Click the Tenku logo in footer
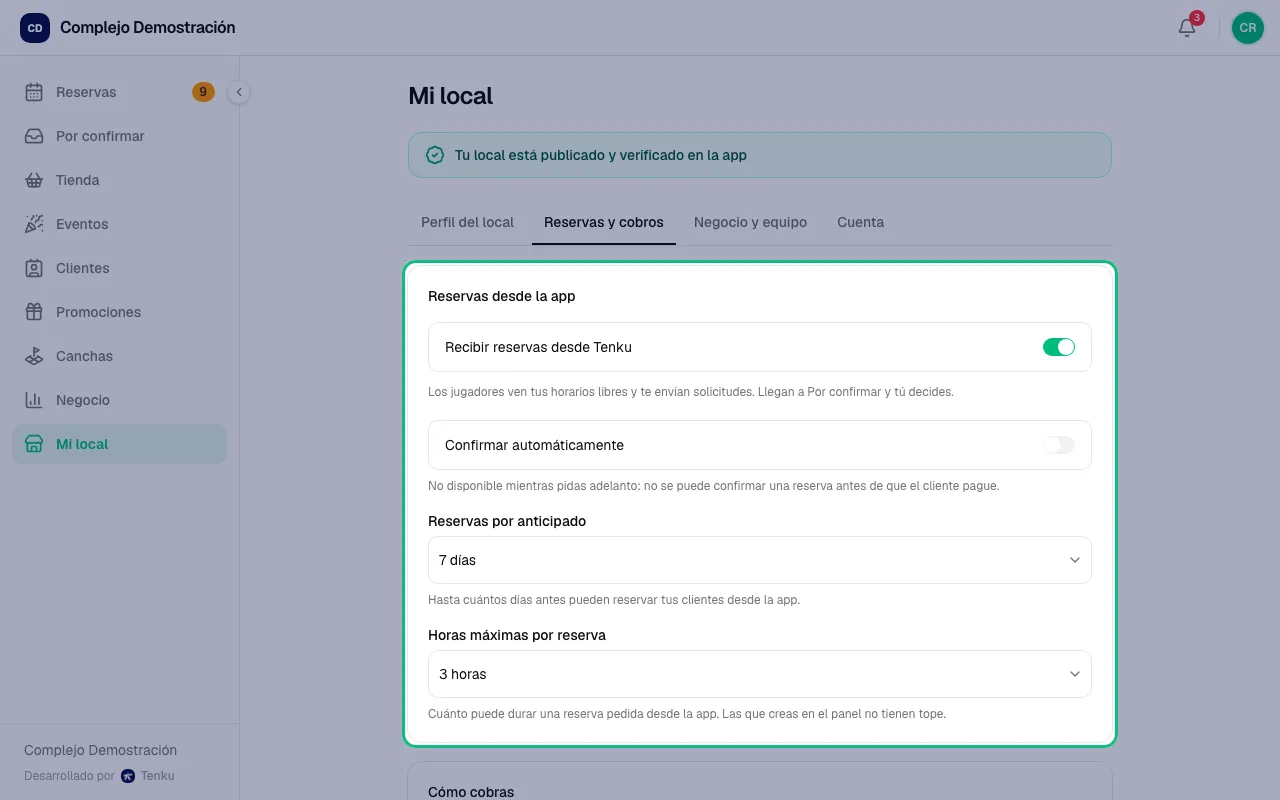Viewport: 1280px width, 800px height. click(x=128, y=776)
